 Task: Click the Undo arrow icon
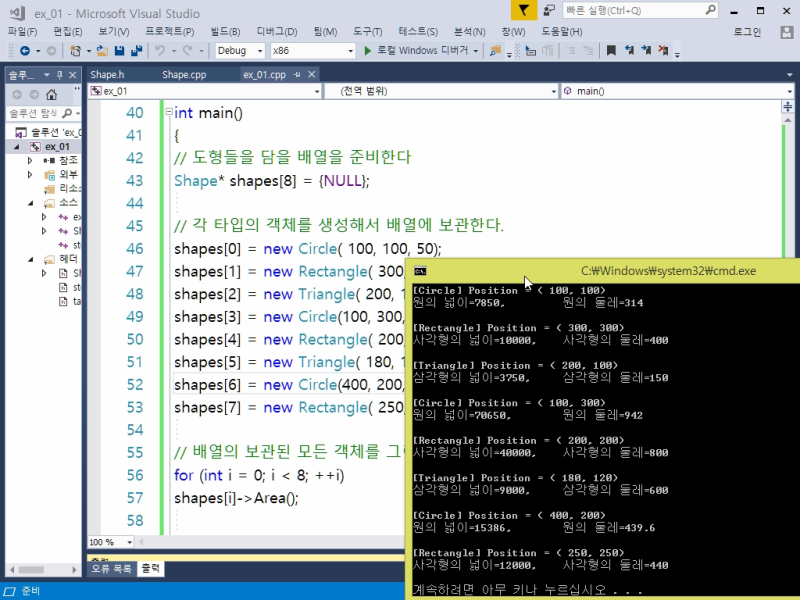click(160, 51)
